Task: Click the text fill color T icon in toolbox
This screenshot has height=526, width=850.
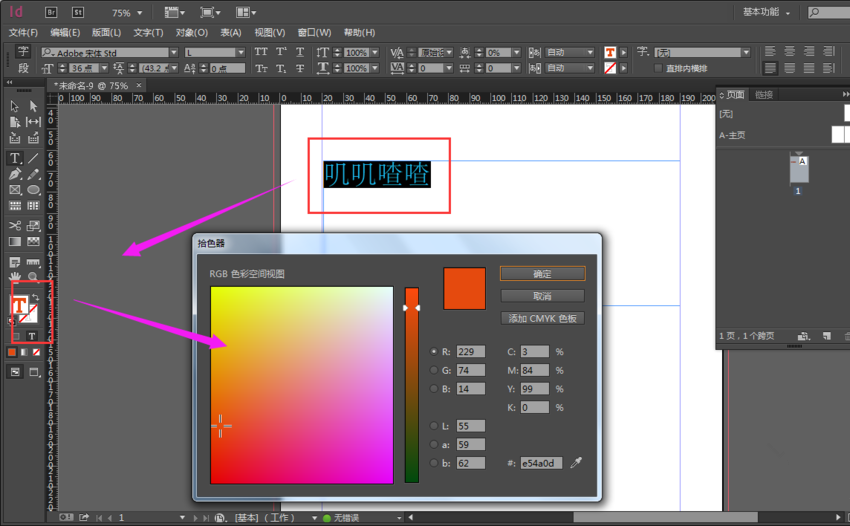Action: pos(19,306)
